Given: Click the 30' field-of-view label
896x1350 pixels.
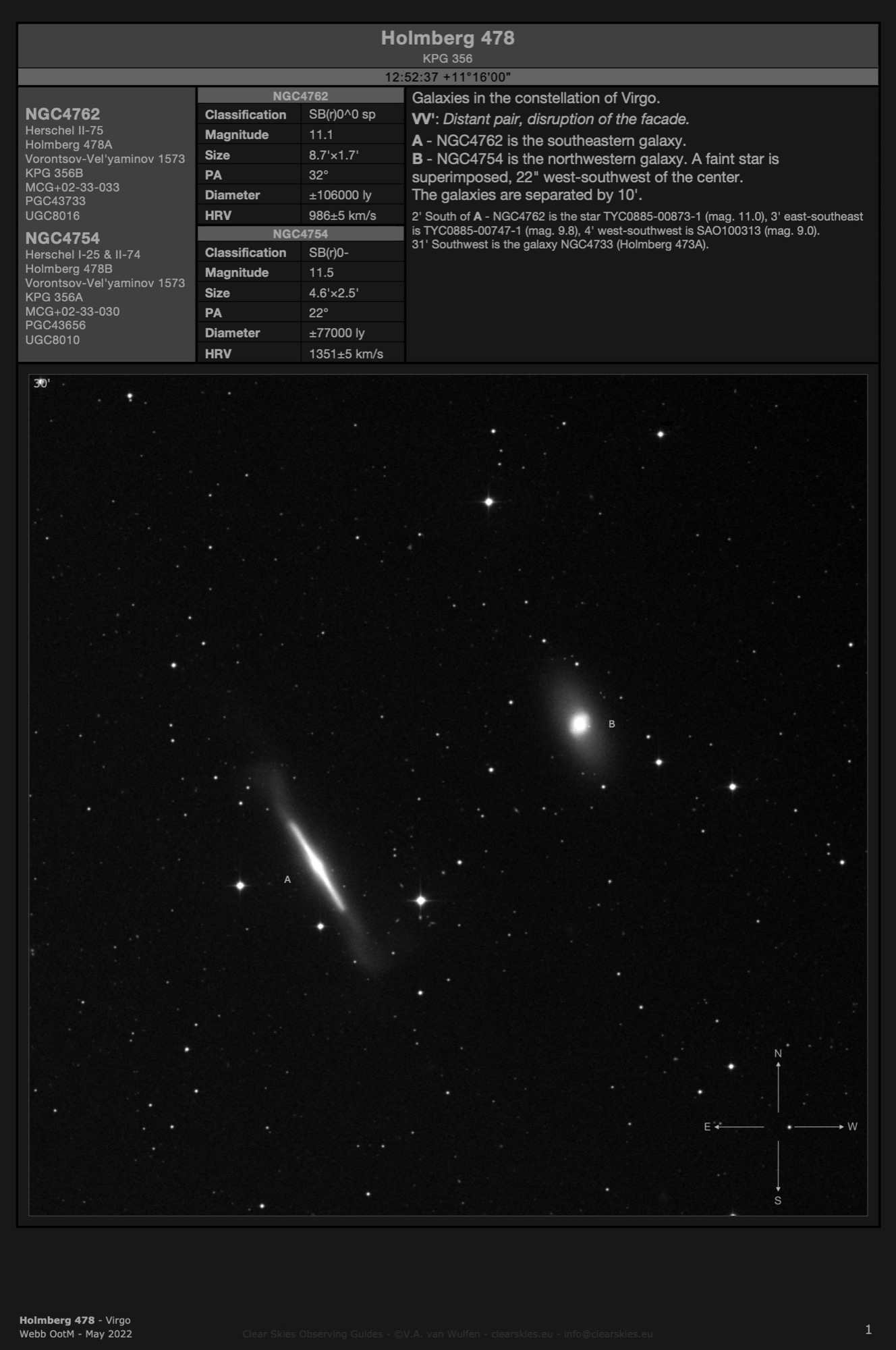Looking at the screenshot, I should pos(42,383).
